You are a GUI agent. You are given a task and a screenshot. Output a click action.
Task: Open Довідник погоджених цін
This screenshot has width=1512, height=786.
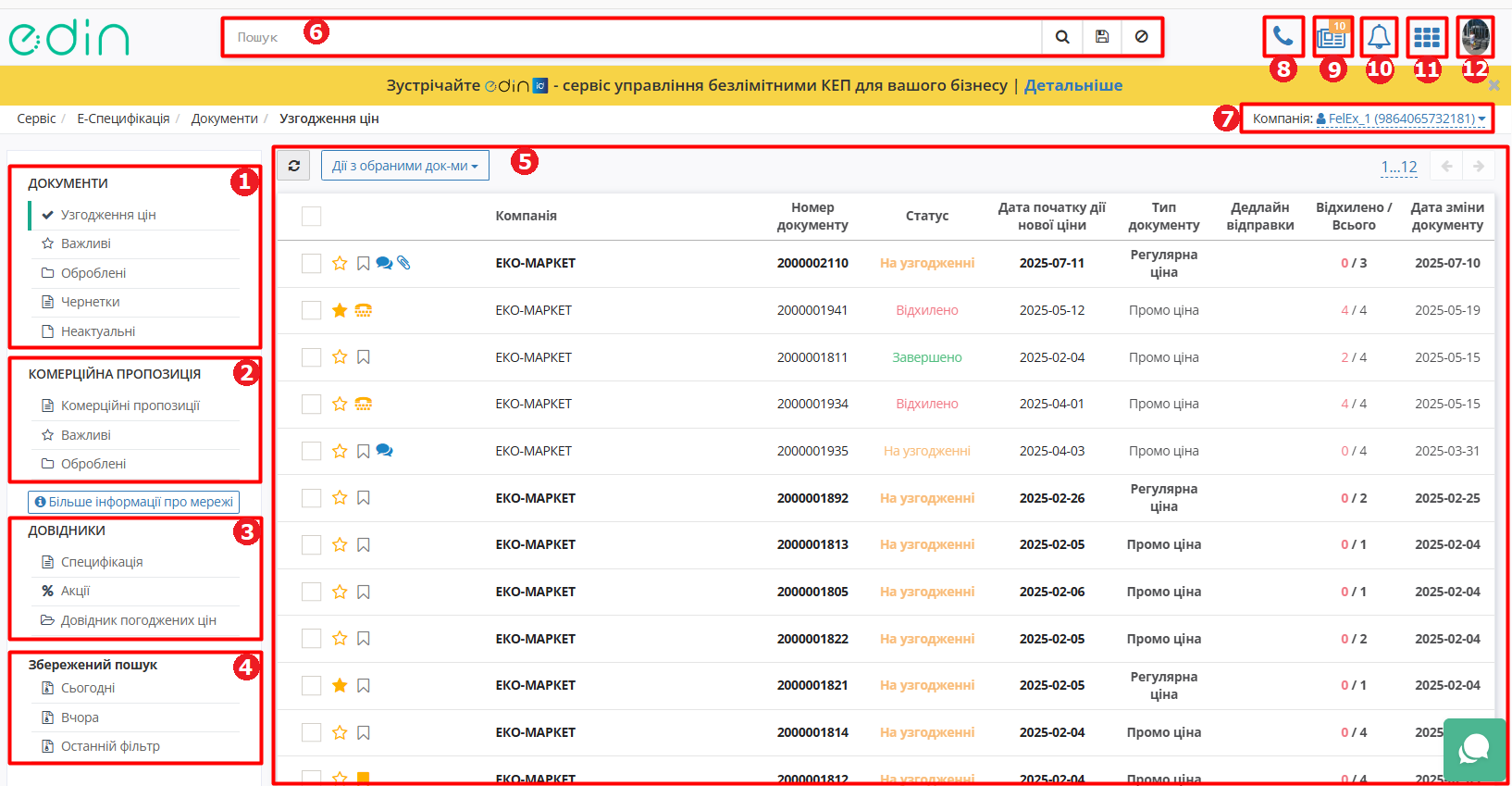click(139, 620)
